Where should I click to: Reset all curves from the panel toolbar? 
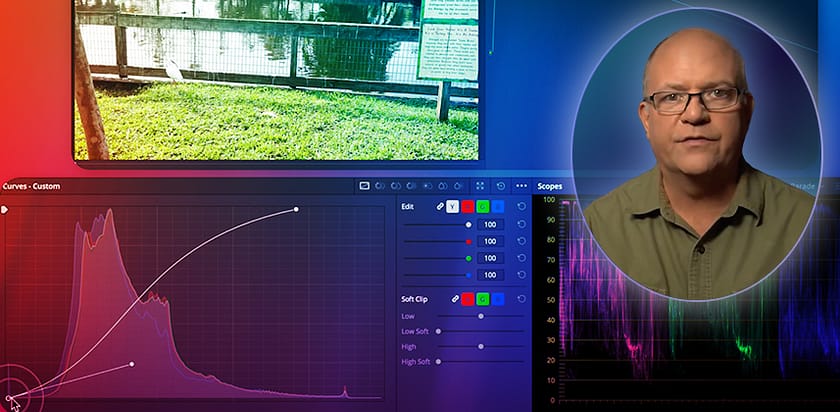click(500, 186)
